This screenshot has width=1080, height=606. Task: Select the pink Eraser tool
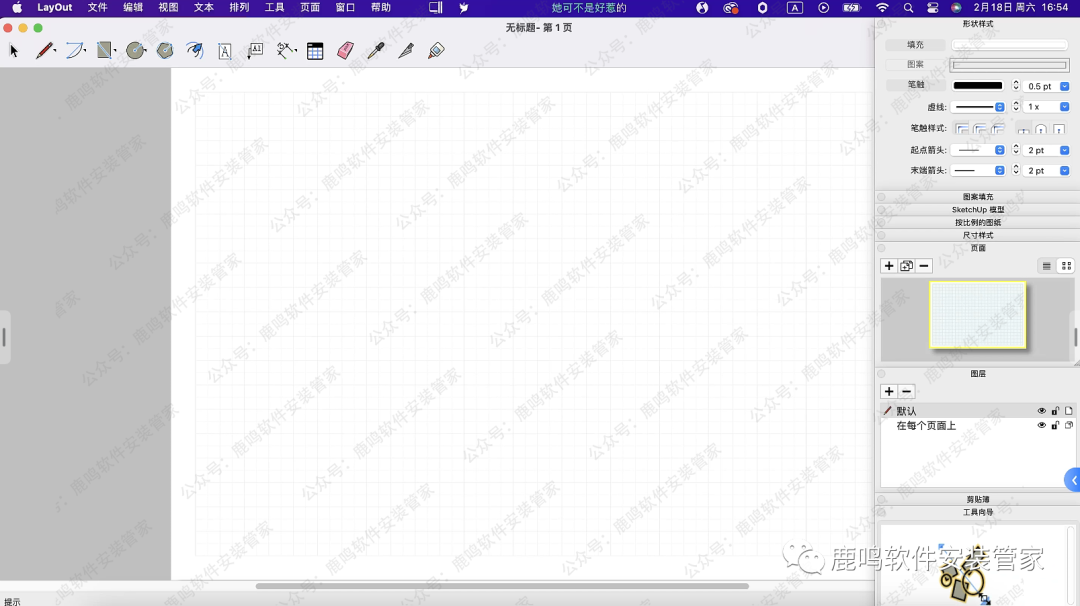tap(345, 51)
